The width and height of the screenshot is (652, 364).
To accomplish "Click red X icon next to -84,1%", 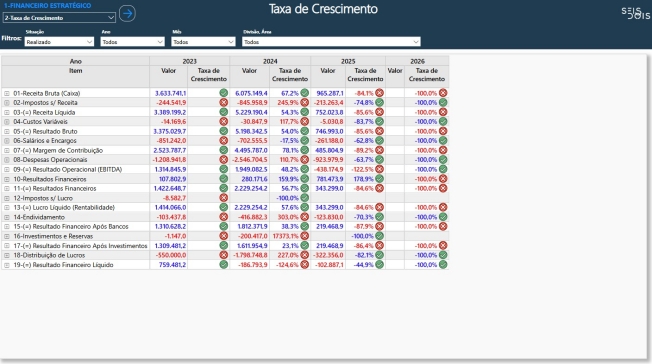I will click(379, 93).
